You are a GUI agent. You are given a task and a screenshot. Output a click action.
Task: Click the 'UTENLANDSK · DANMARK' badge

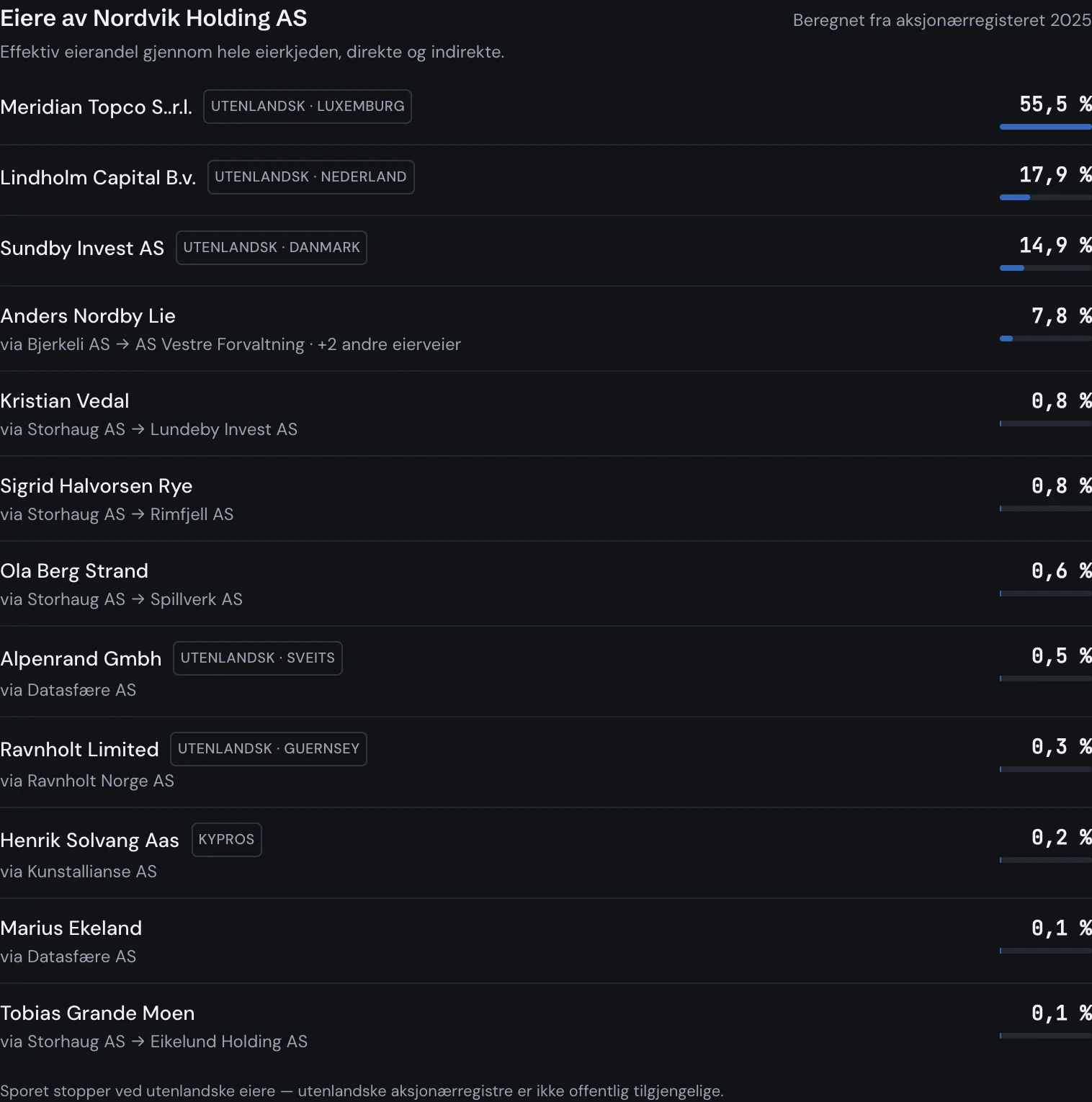[272, 248]
